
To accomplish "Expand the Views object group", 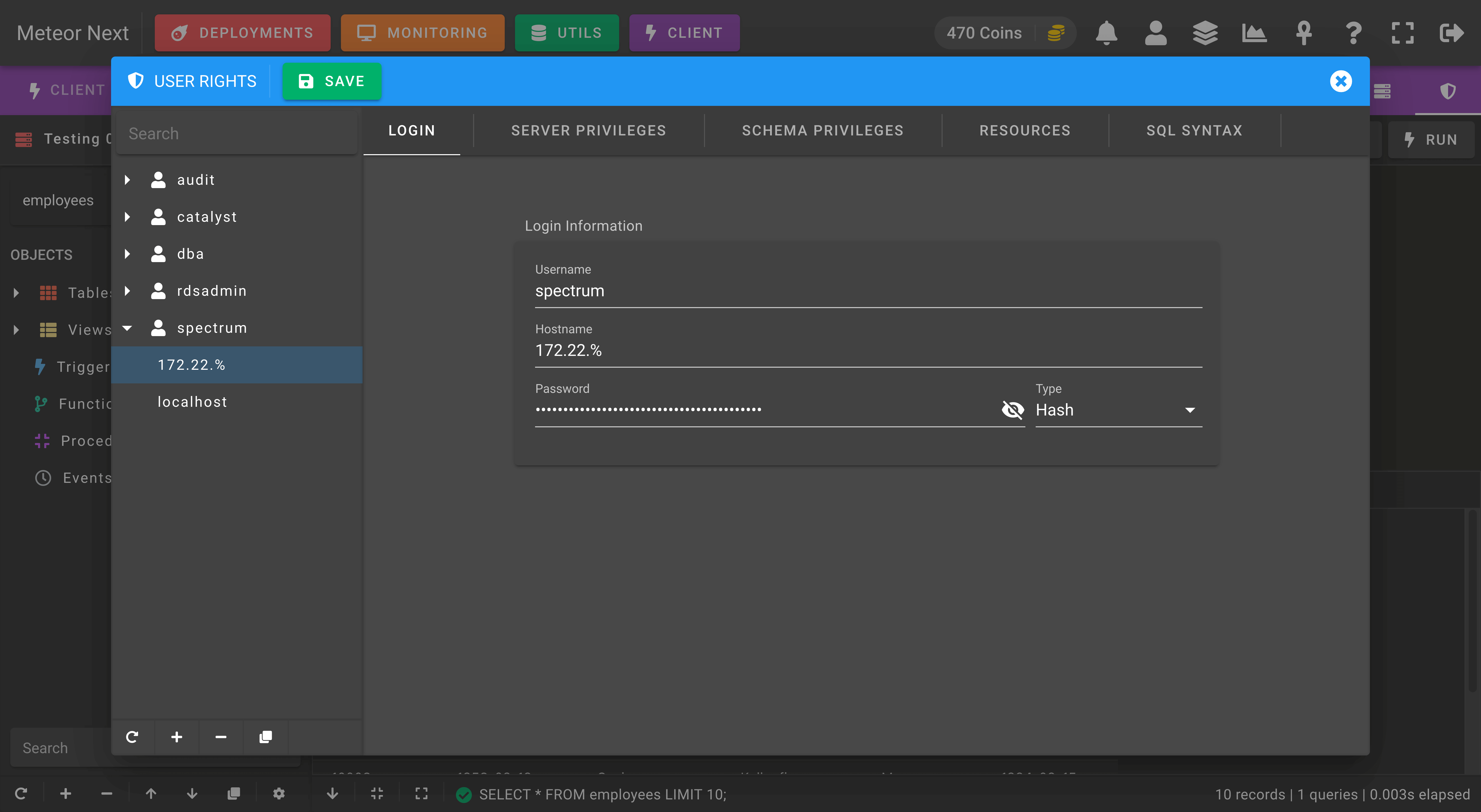I will click(x=16, y=330).
